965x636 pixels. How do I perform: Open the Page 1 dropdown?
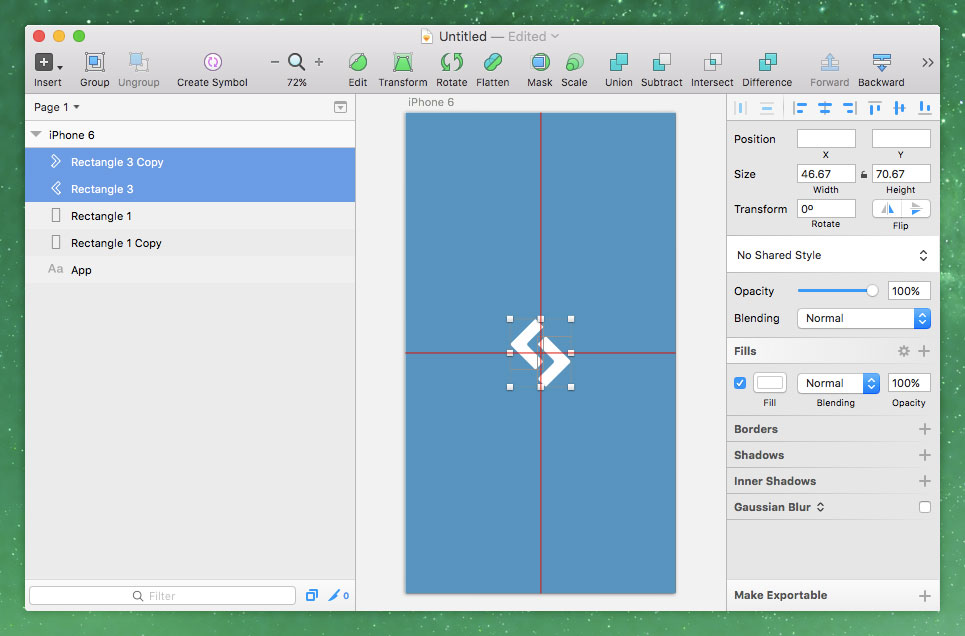coord(57,107)
